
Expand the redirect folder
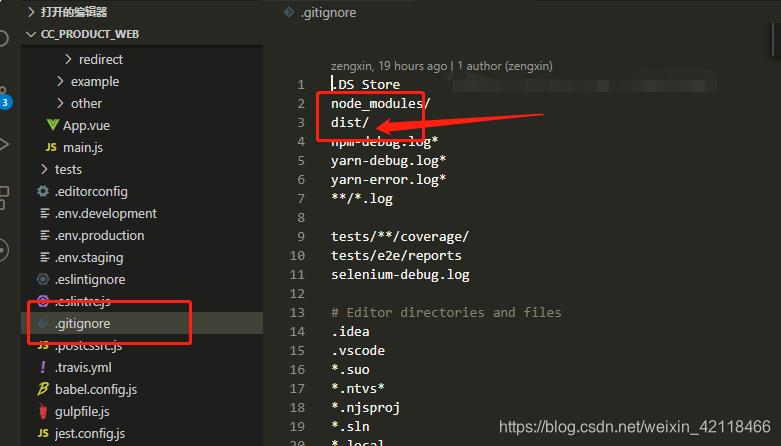pyautogui.click(x=68, y=59)
